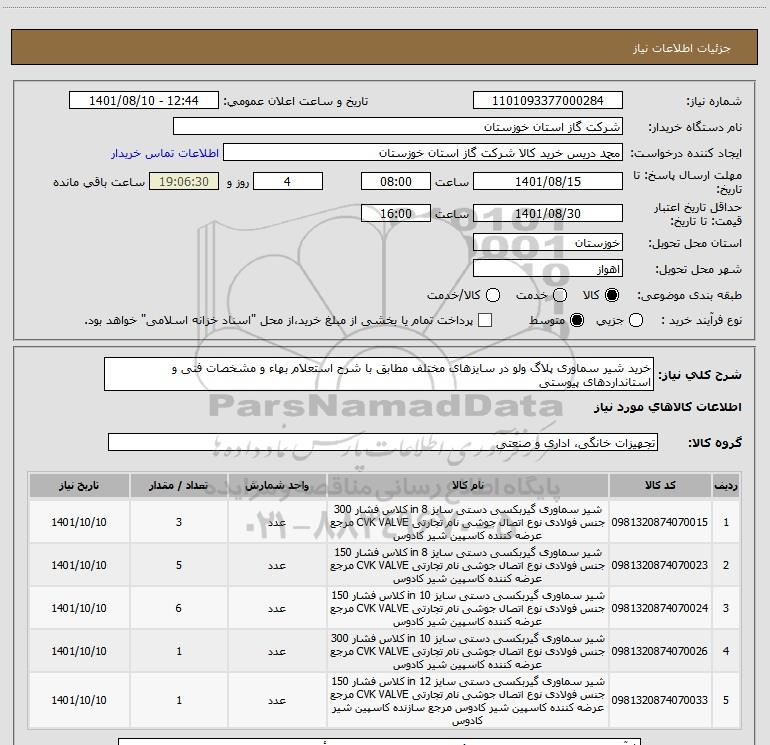Select the جزیی purchase type radio

pos(636,320)
